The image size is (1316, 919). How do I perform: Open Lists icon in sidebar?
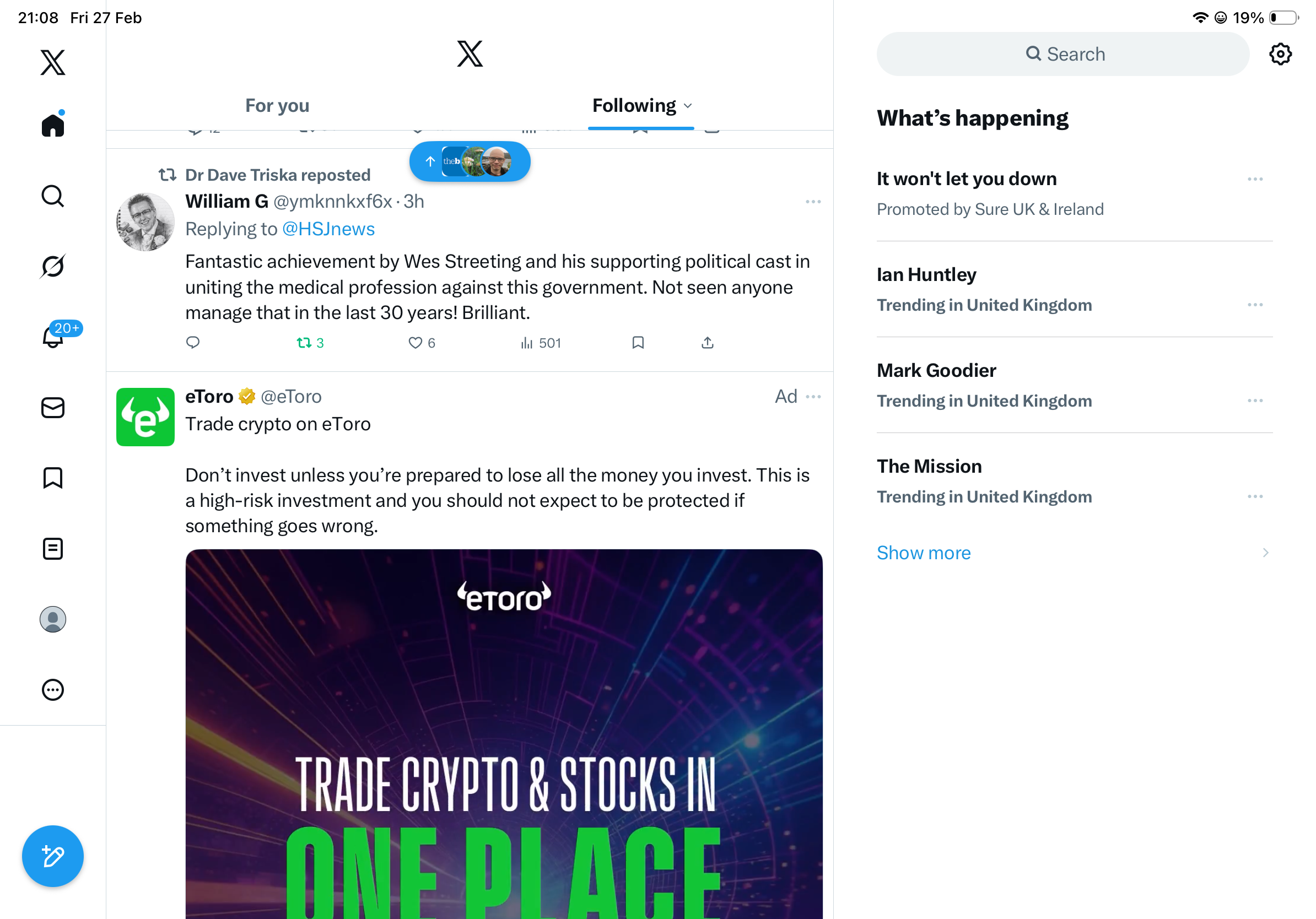point(53,548)
